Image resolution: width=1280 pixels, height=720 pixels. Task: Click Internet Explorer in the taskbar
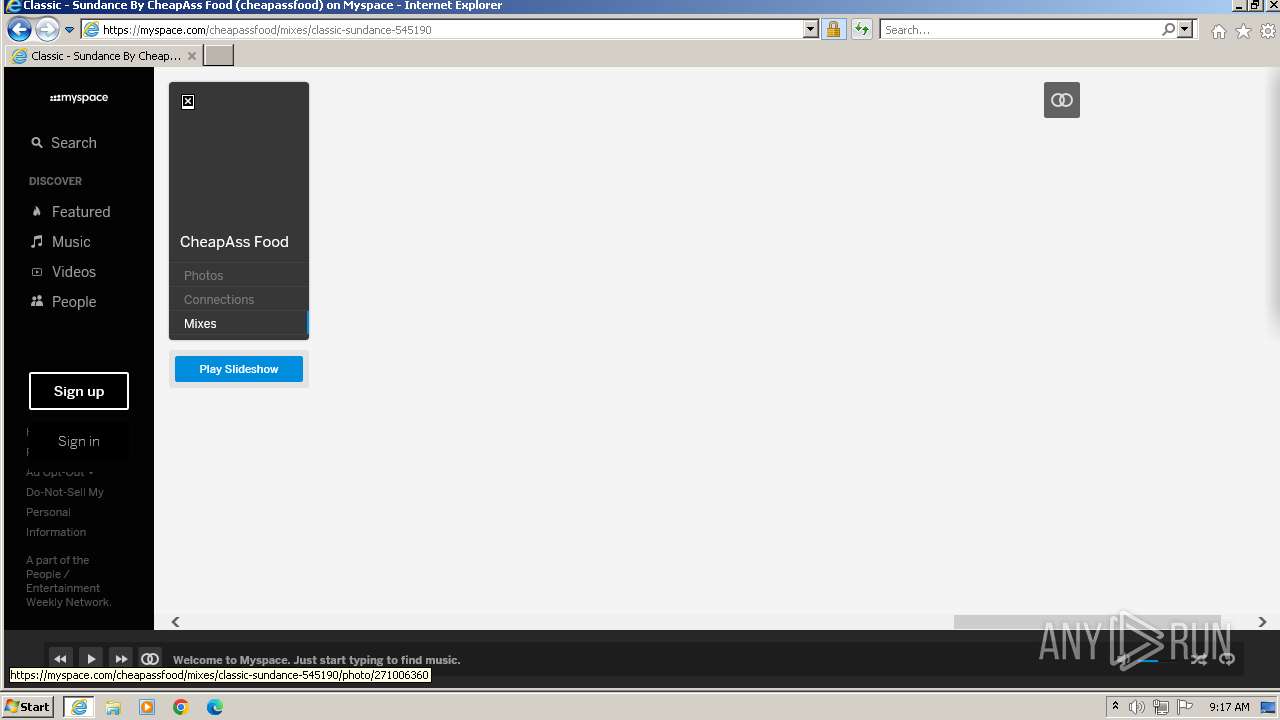(79, 707)
